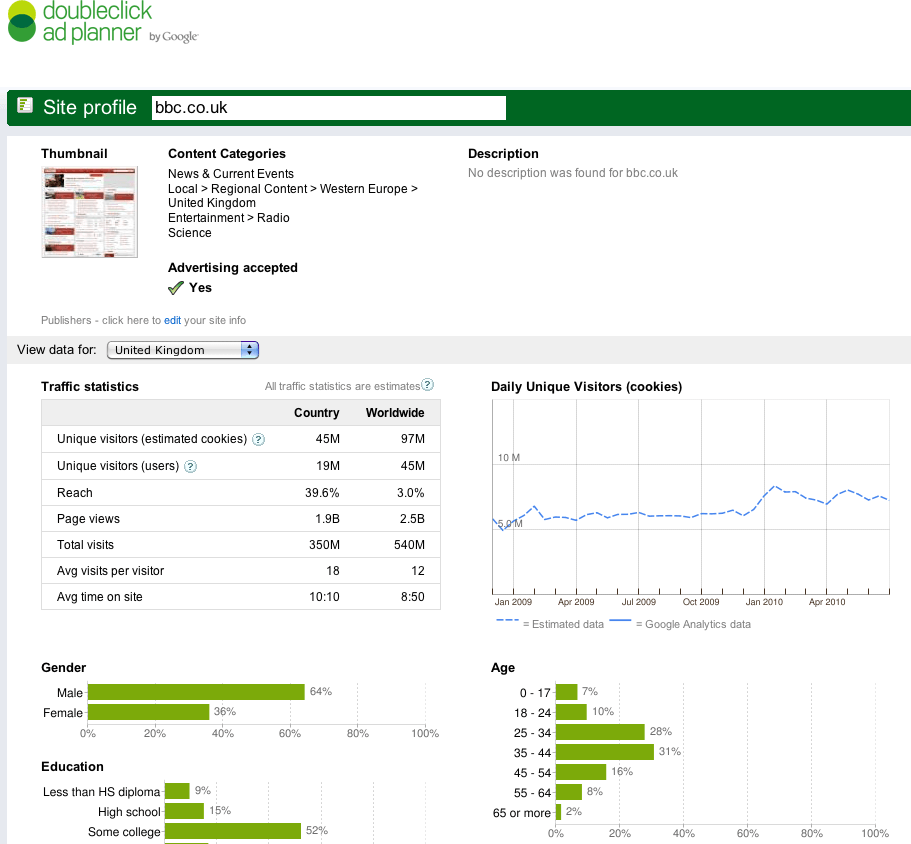Click the 35 - 44 age group bar
Screen dimensions: 911x844
tap(605, 752)
